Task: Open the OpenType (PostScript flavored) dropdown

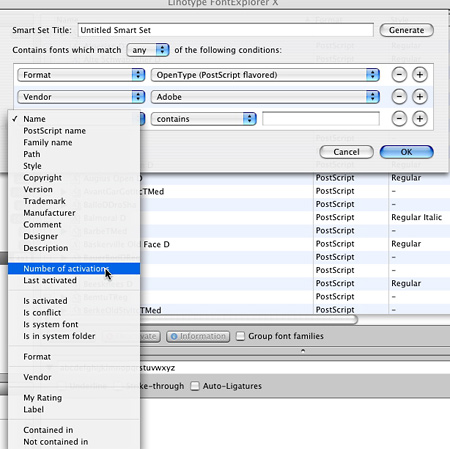Action: pyautogui.click(x=265, y=75)
